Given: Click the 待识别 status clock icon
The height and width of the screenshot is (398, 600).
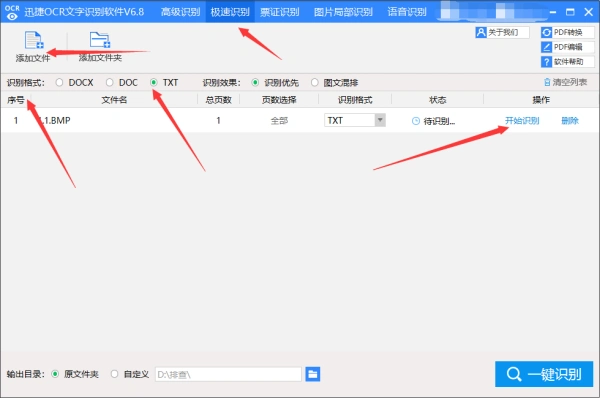Looking at the screenshot, I should [x=416, y=121].
